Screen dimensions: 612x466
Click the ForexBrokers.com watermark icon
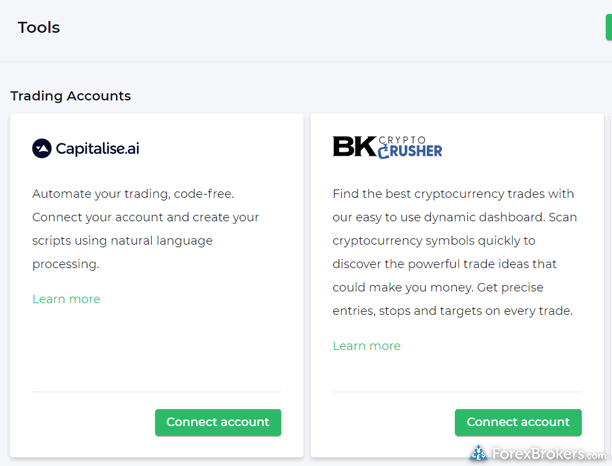479,453
